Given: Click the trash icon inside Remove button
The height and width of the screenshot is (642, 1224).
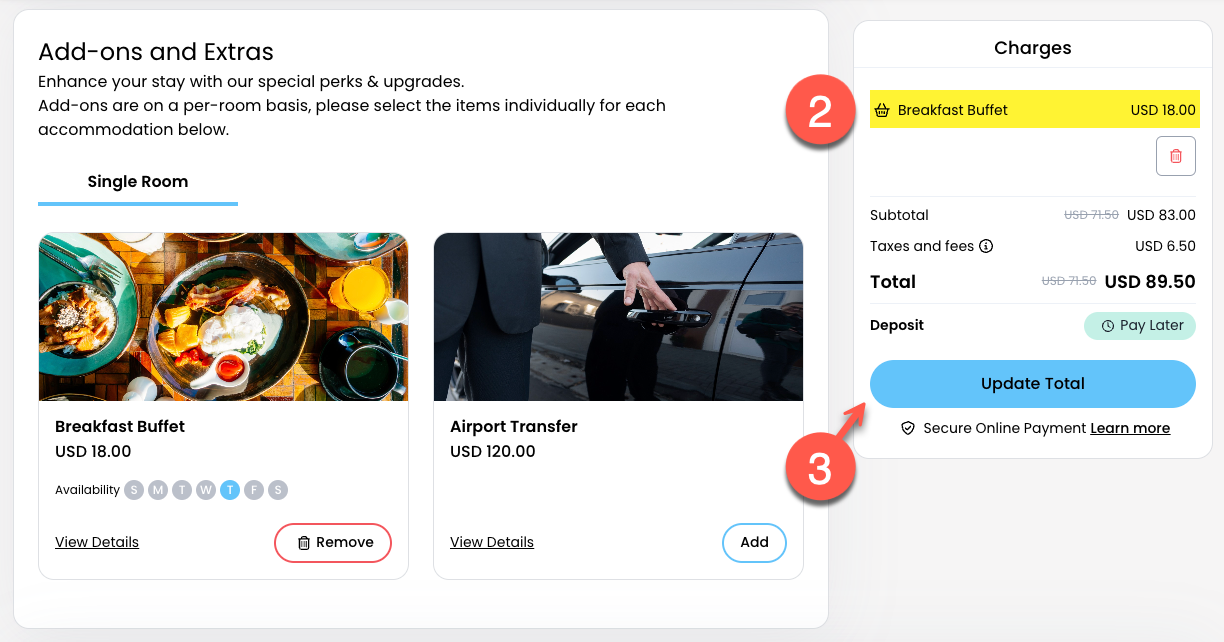Looking at the screenshot, I should tap(304, 543).
